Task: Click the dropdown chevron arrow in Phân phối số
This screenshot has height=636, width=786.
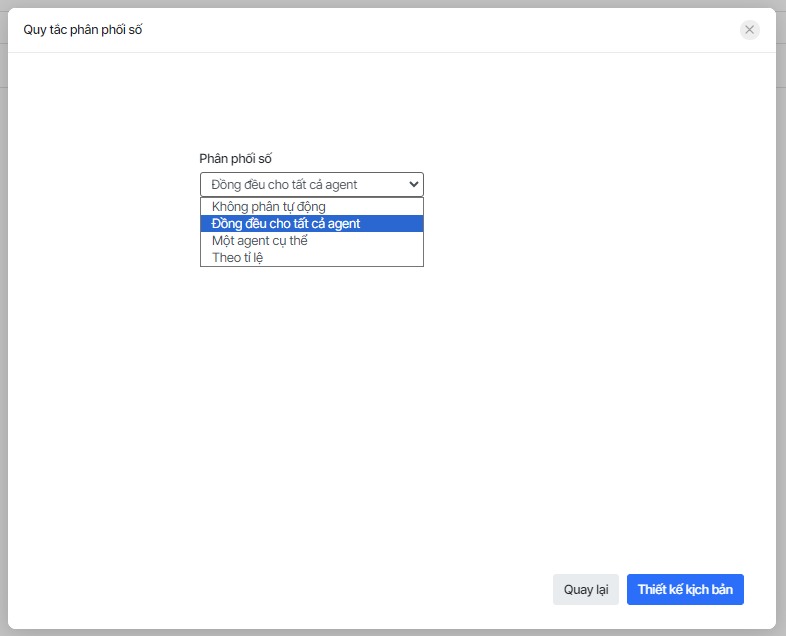Action: (x=413, y=184)
